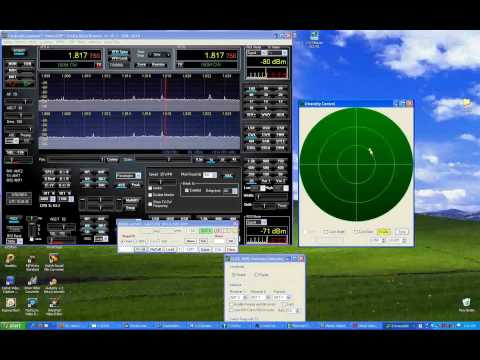Screen dimensions: 480x360
Task: Click the white blip on Diversity radar
Action: [x=370, y=152]
